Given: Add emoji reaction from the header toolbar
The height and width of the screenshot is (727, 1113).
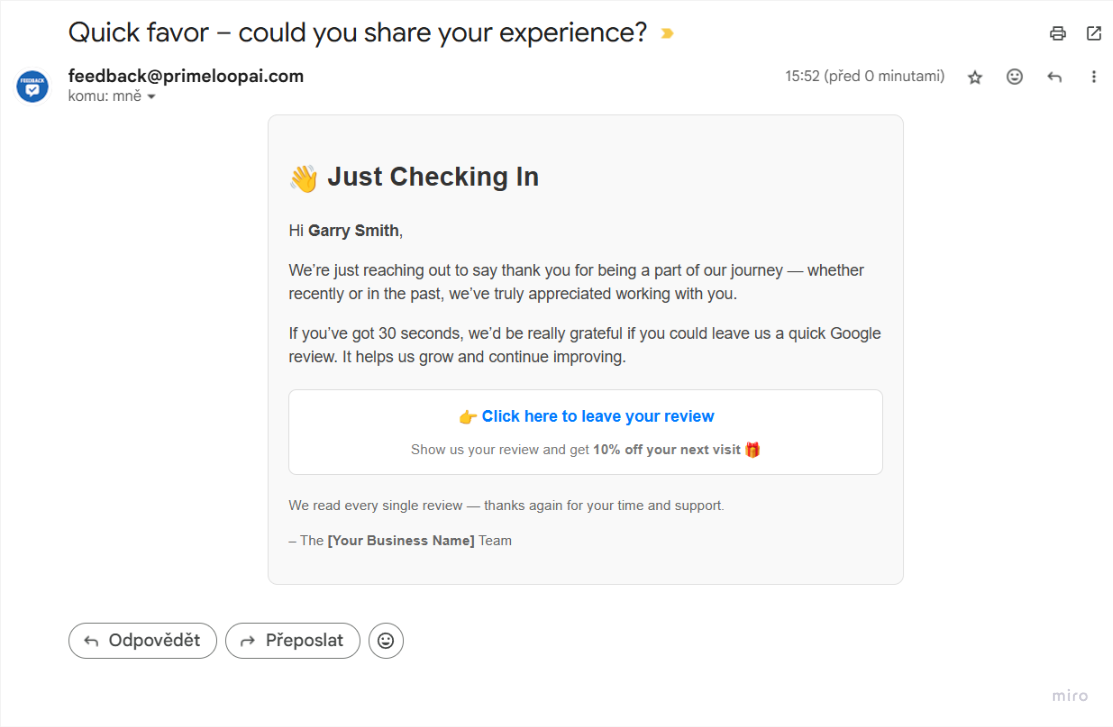Looking at the screenshot, I should point(1015,77).
